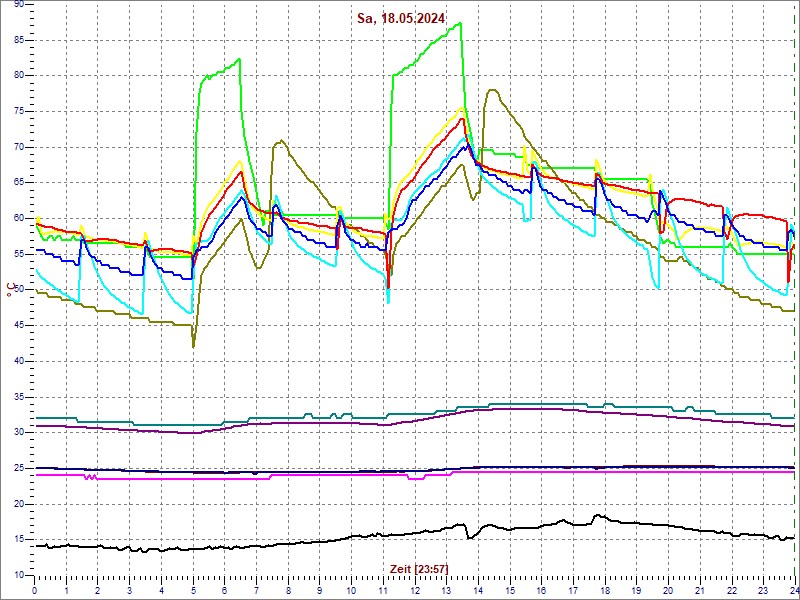Select the 25 value on the temperature axis
Viewport: 800px width, 600px height.
coord(18,468)
